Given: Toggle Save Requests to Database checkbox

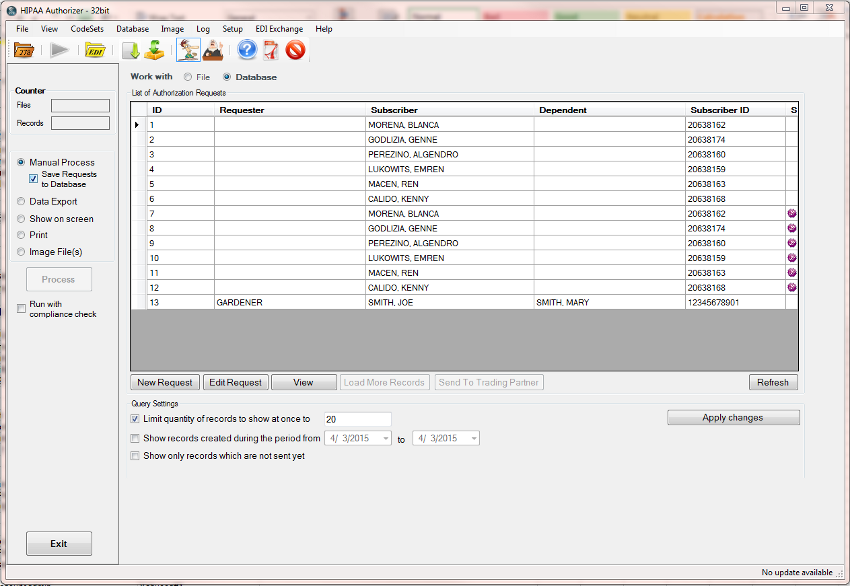Looking at the screenshot, I should point(33,179).
